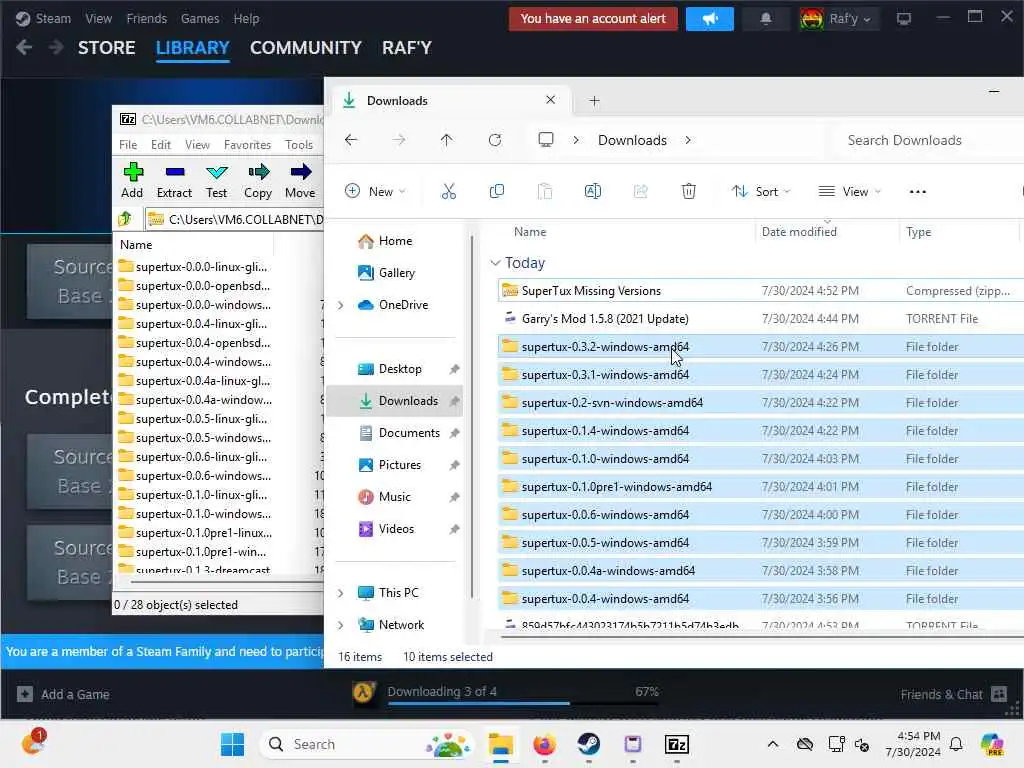This screenshot has height=768, width=1024.
Task: Open 7-Zip from the taskbar
Action: [677, 744]
